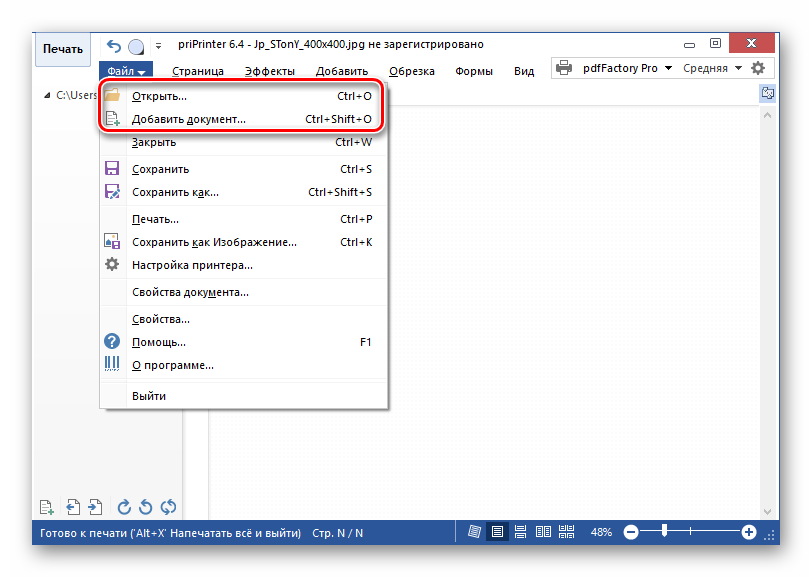
Task: Switch to single page view mode
Action: (x=496, y=533)
